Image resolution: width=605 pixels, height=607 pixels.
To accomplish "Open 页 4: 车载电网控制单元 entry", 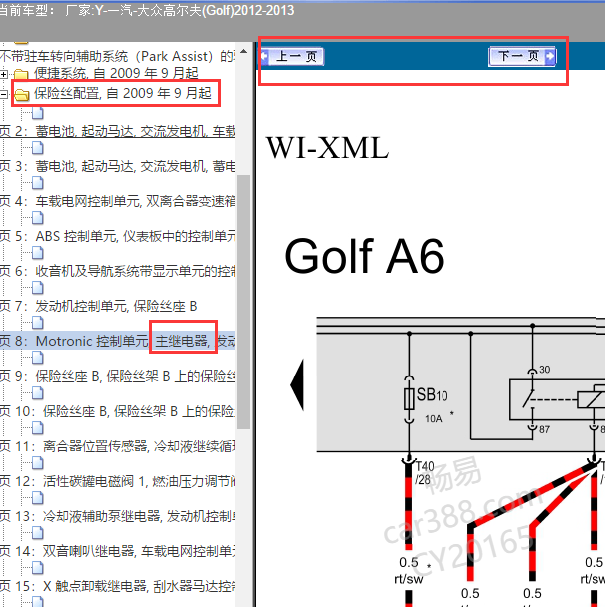I will pos(118,201).
